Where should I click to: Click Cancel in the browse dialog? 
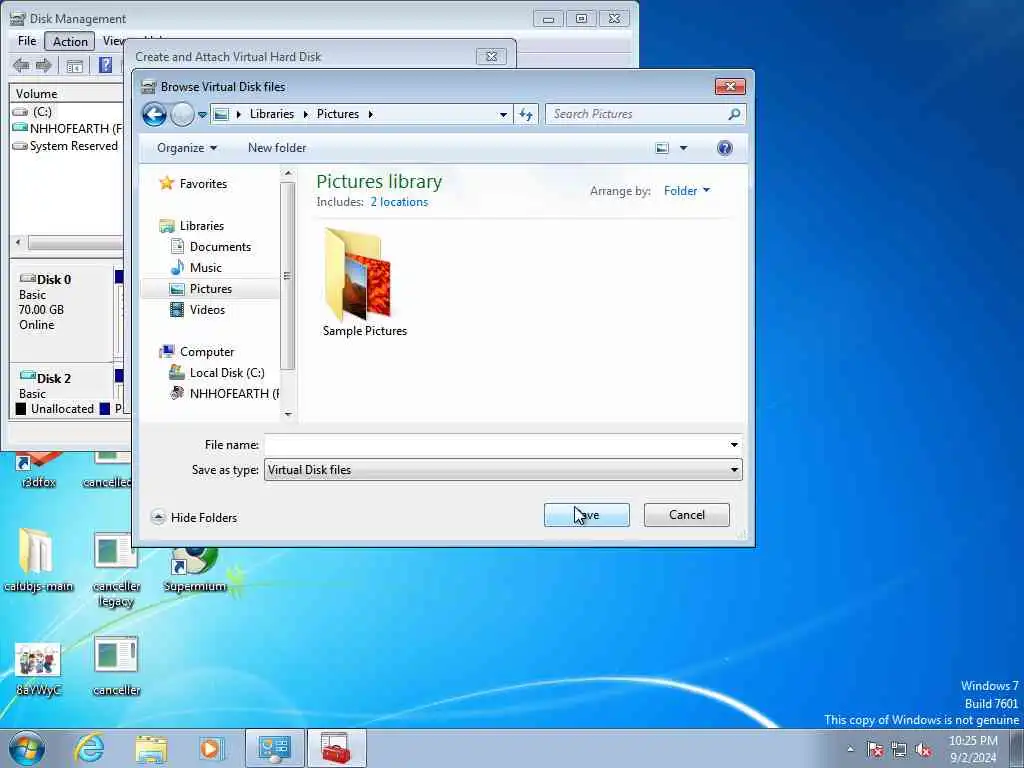pyautogui.click(x=686, y=515)
